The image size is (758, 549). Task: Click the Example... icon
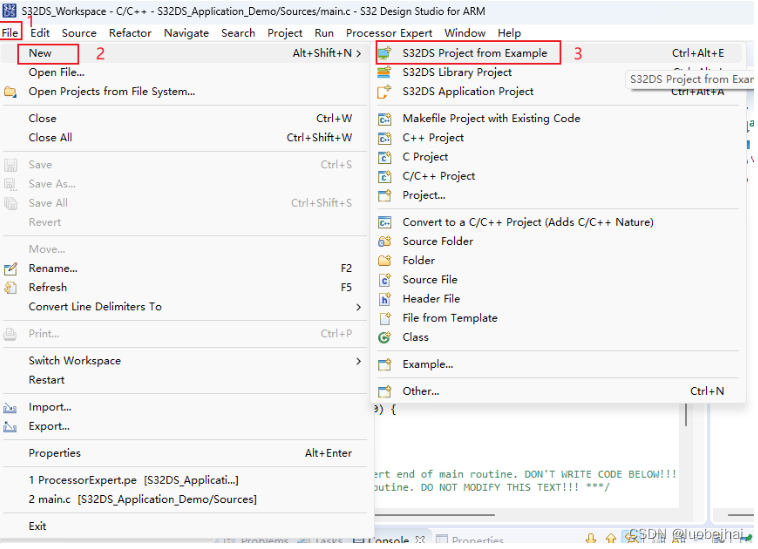[384, 365]
